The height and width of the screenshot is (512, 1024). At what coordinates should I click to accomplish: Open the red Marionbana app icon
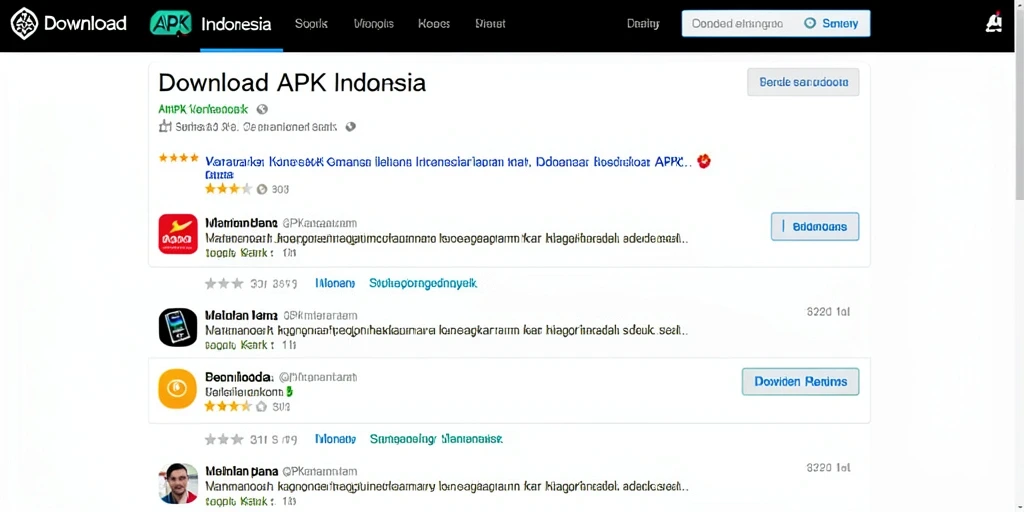click(178, 234)
